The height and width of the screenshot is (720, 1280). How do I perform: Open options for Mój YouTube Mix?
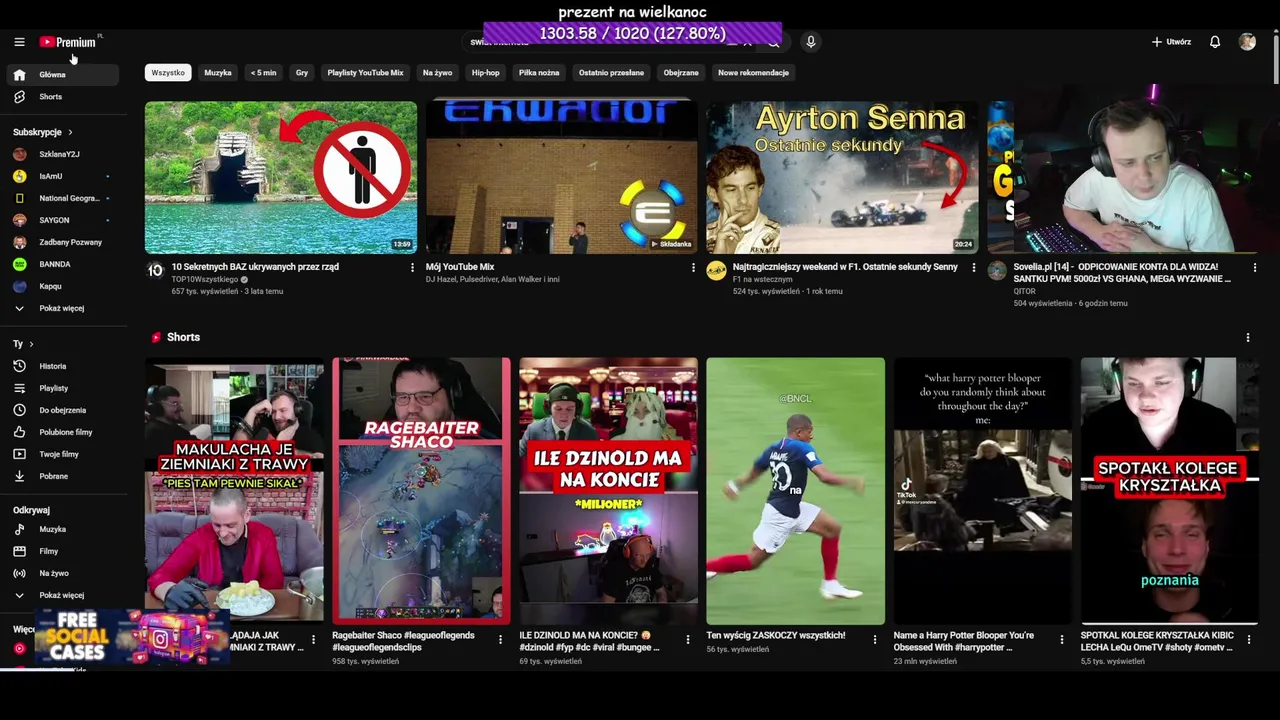(693, 268)
